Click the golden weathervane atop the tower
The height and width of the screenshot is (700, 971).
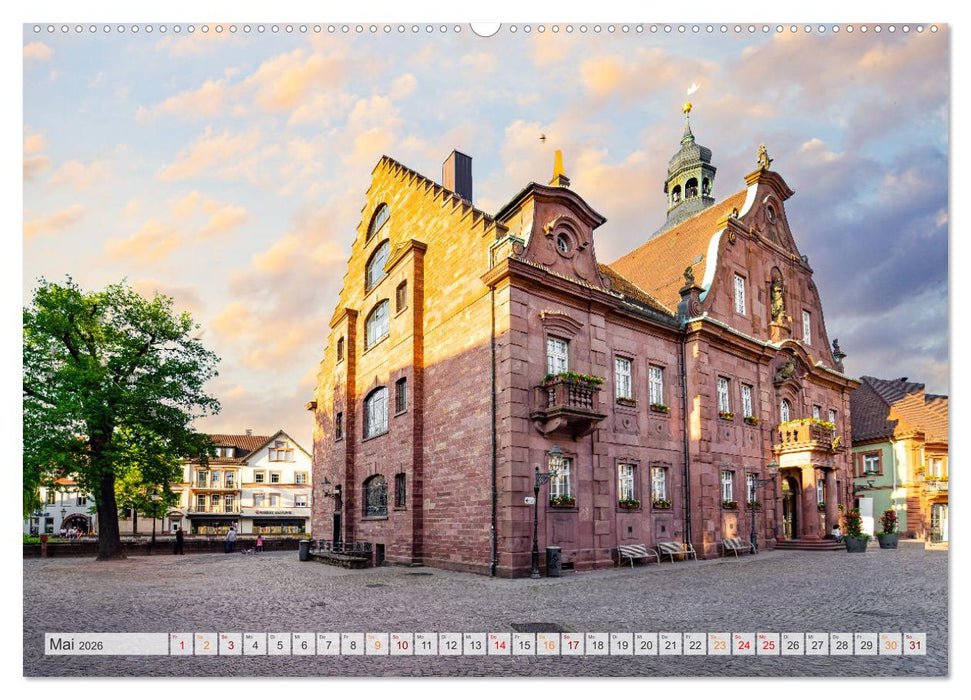[687, 107]
